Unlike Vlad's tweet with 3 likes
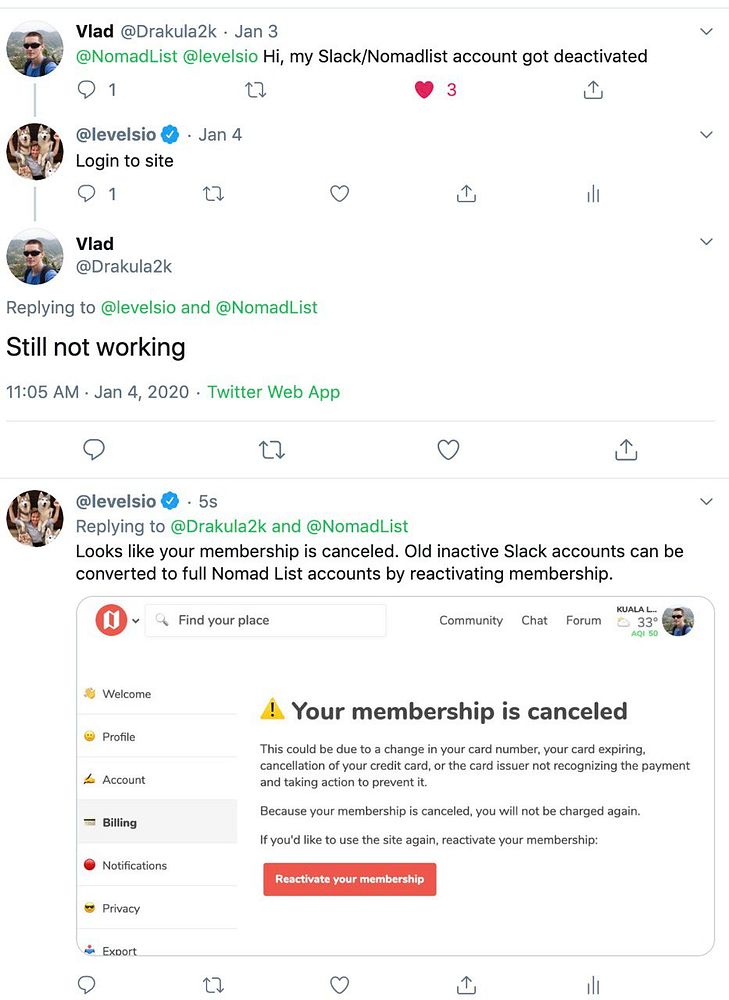 click(x=424, y=90)
